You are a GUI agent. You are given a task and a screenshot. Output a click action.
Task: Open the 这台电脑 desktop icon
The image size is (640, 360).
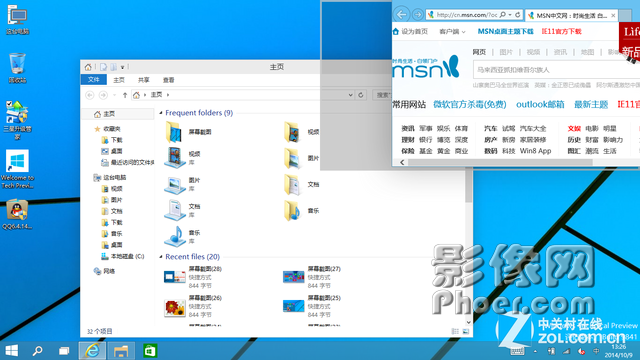click(18, 20)
